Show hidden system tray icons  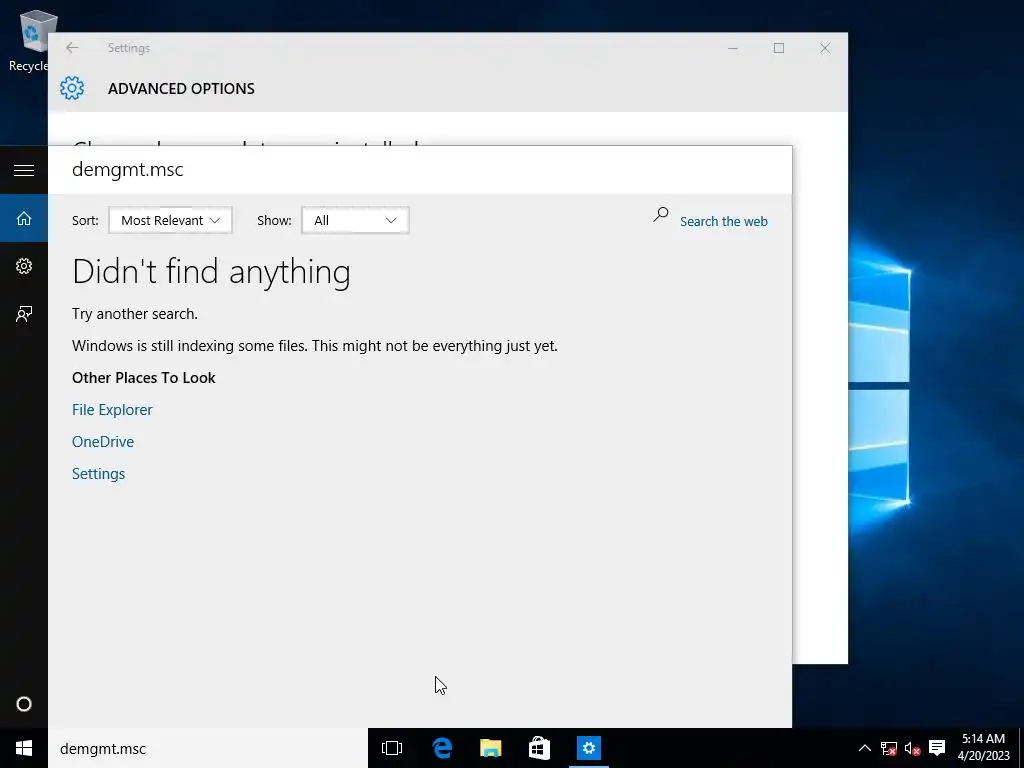click(x=864, y=748)
